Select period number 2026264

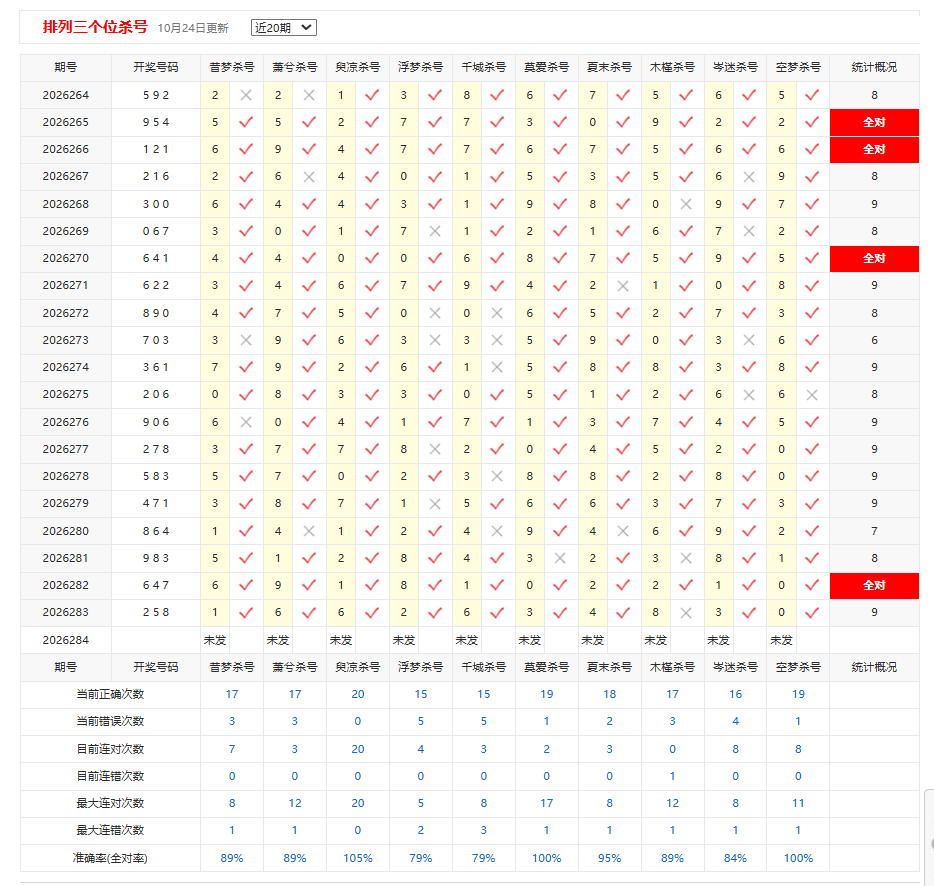[66, 95]
